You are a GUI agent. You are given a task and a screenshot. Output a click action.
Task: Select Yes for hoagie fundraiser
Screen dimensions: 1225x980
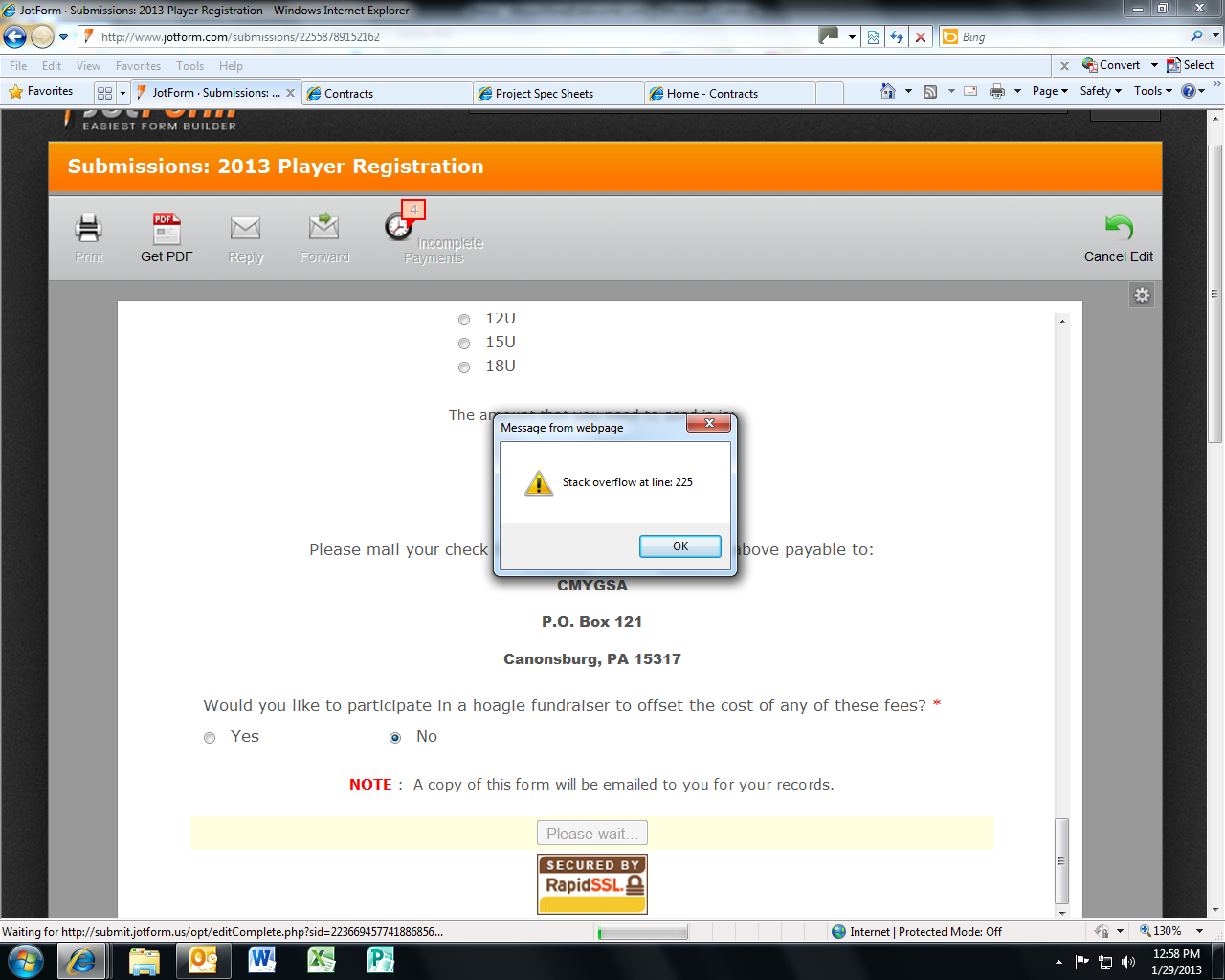[x=210, y=738]
